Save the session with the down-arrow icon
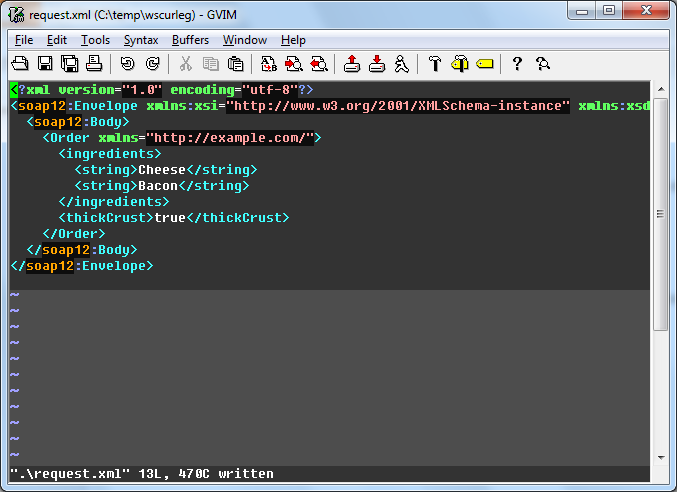This screenshot has width=677, height=492. 377,64
